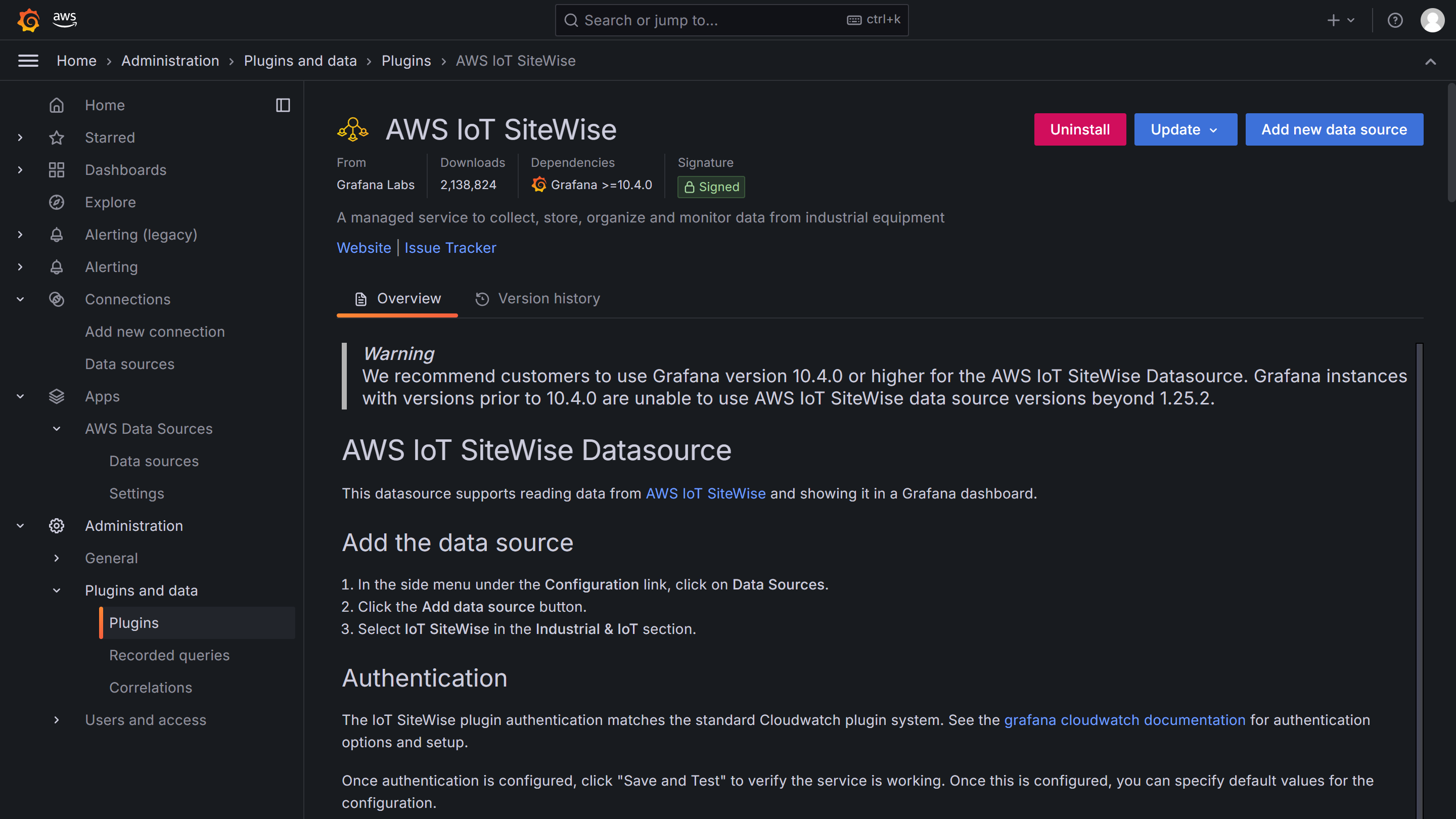
Task: Collapse the Administration section chevron
Action: (x=20, y=526)
